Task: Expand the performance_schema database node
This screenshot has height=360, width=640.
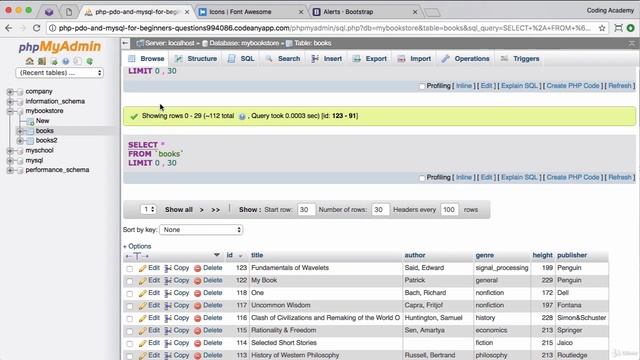Action: click(10, 170)
